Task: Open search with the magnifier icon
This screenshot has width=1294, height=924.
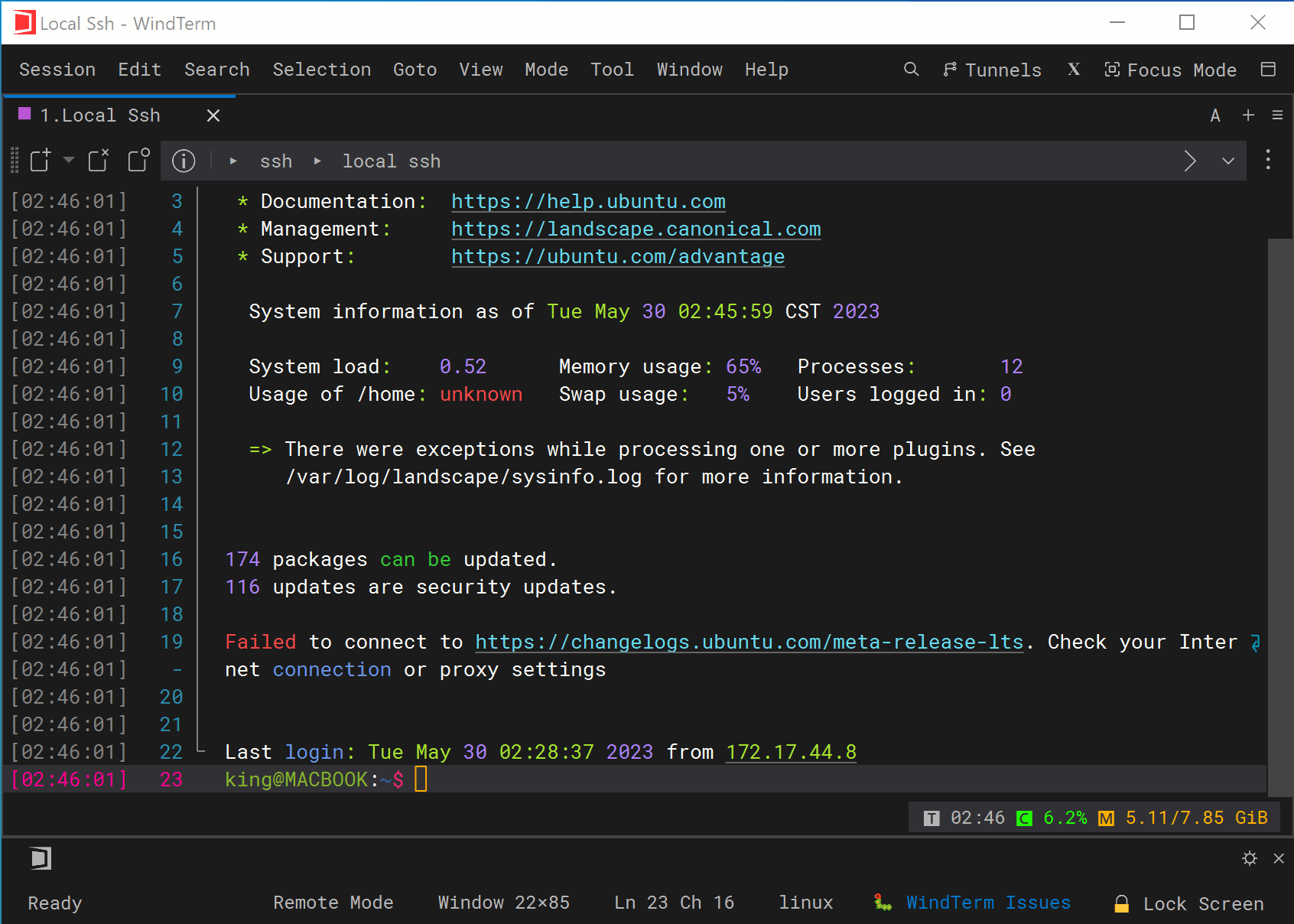Action: click(910, 70)
